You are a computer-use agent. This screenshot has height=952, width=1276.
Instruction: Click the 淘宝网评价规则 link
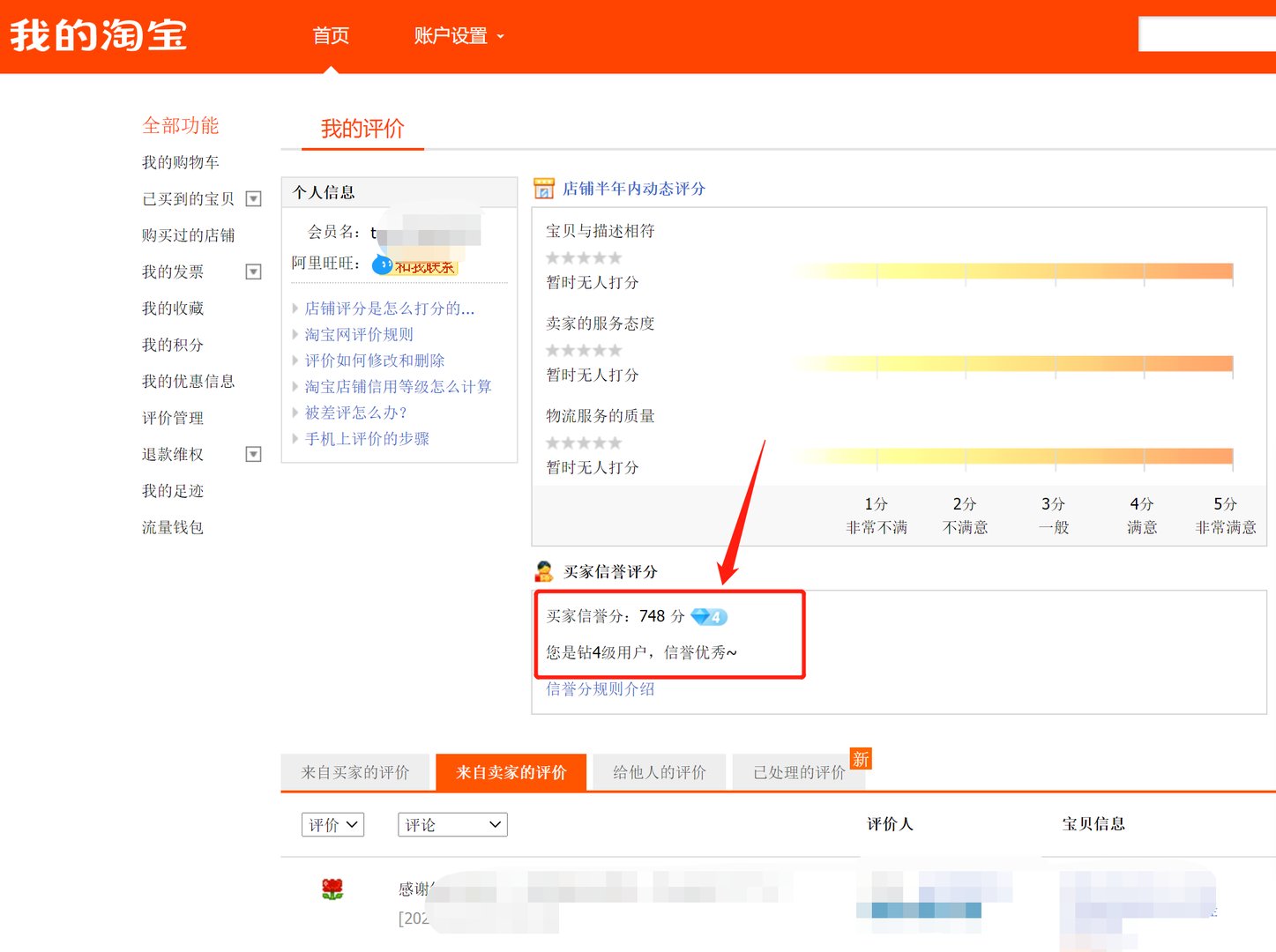point(358,334)
